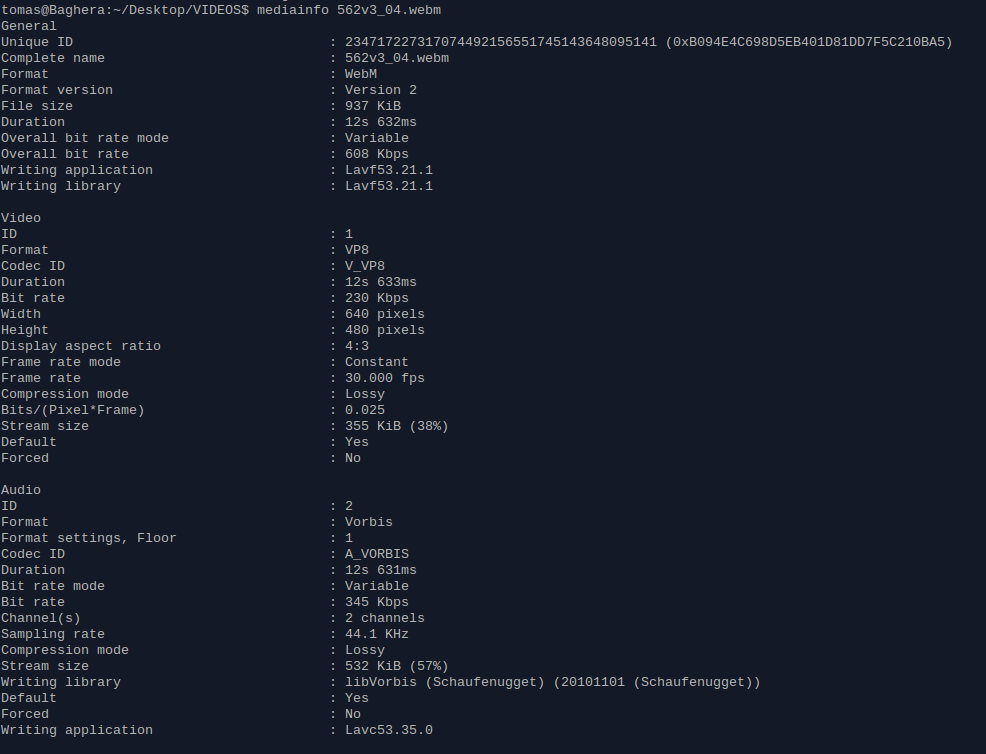Click the 30.000 fps frame rate value
986x754 pixels.
385,378
